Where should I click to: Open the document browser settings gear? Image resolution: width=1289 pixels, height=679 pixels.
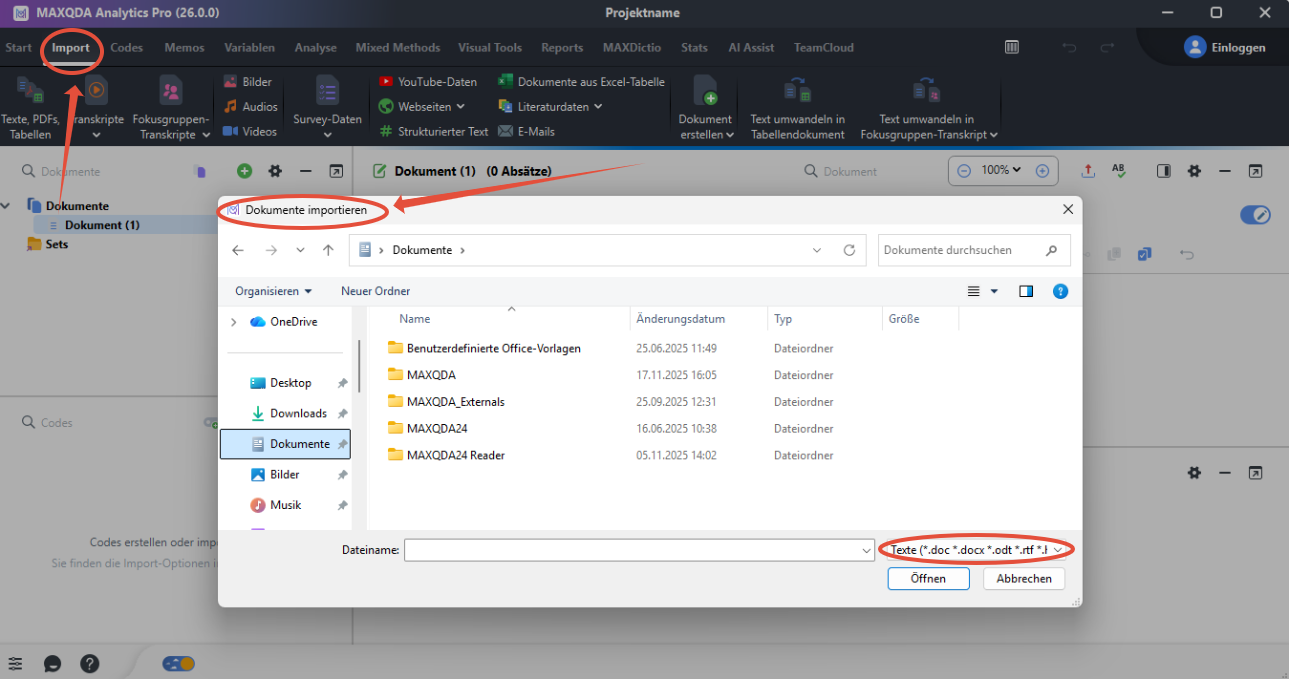tap(1194, 171)
